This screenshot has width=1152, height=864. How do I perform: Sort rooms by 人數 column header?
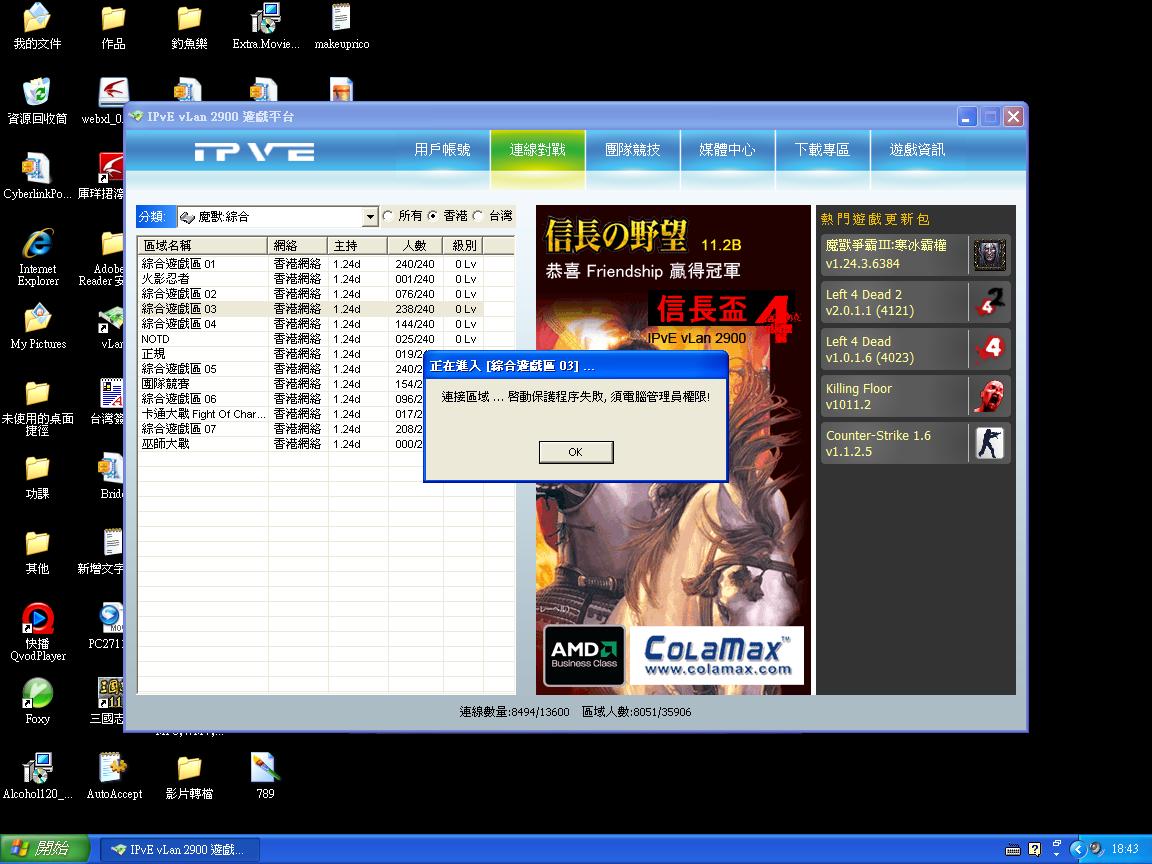tap(415, 245)
